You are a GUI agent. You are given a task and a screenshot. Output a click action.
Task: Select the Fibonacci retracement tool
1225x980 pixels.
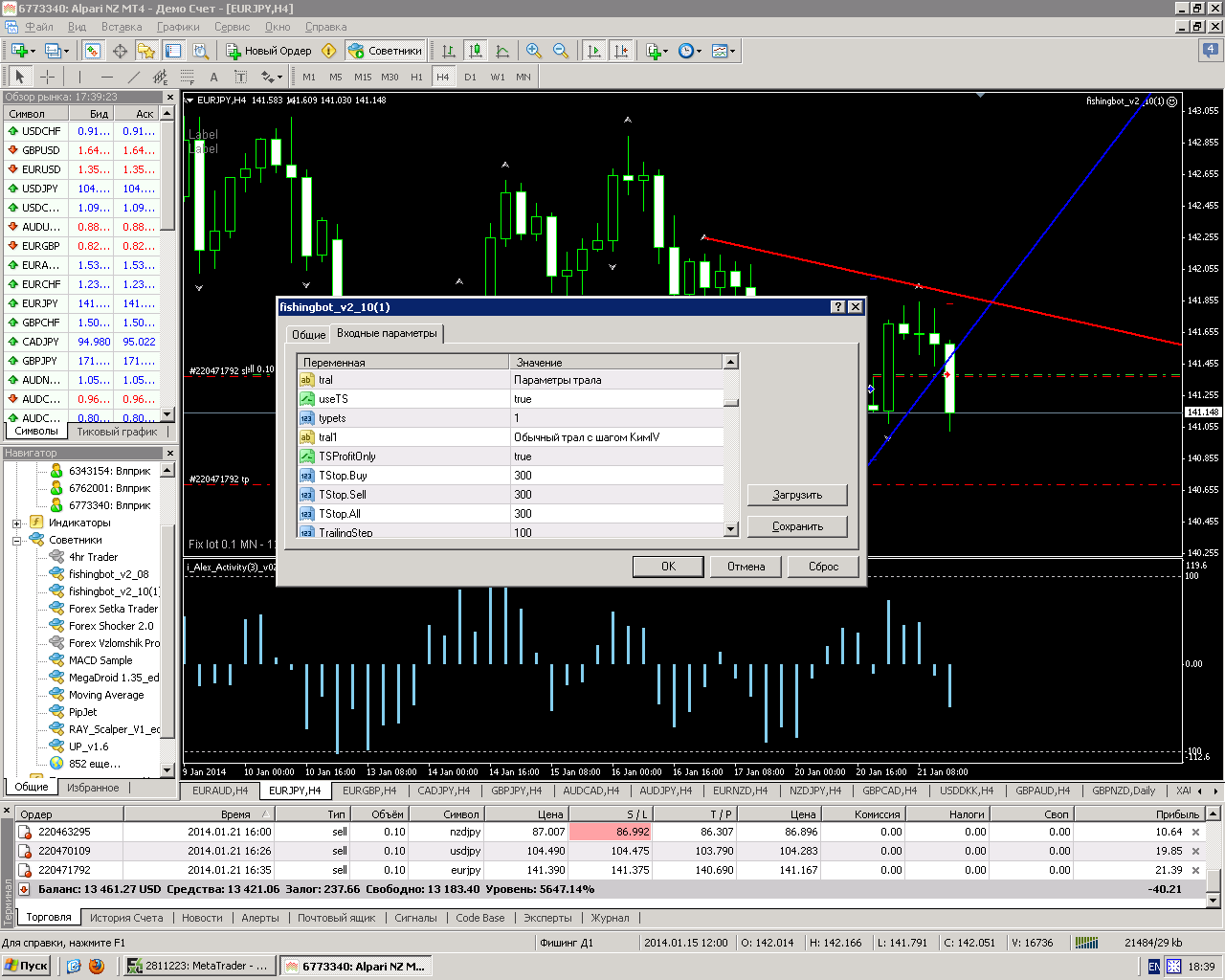coord(187,77)
